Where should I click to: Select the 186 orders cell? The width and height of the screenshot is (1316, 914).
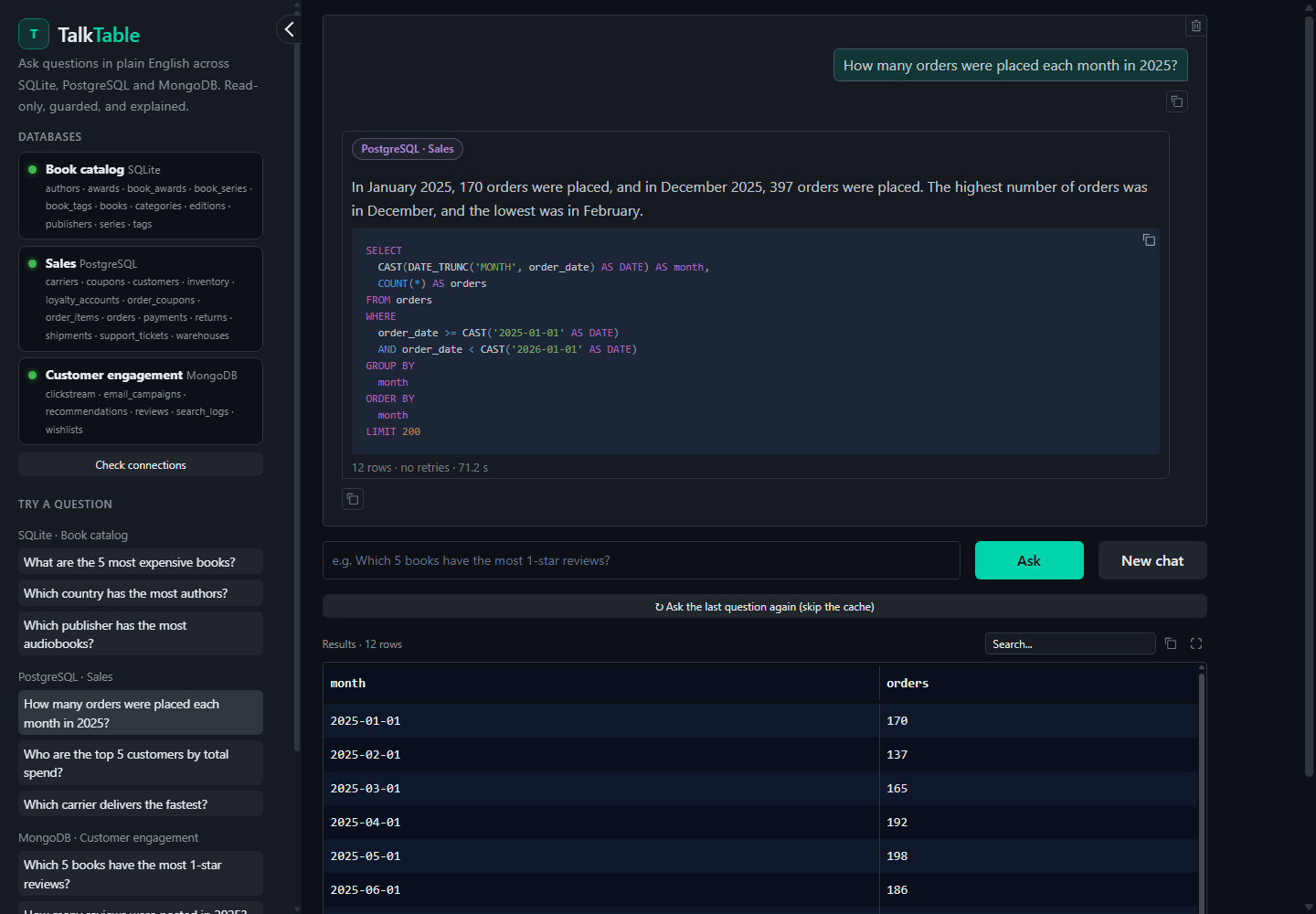click(x=1038, y=889)
